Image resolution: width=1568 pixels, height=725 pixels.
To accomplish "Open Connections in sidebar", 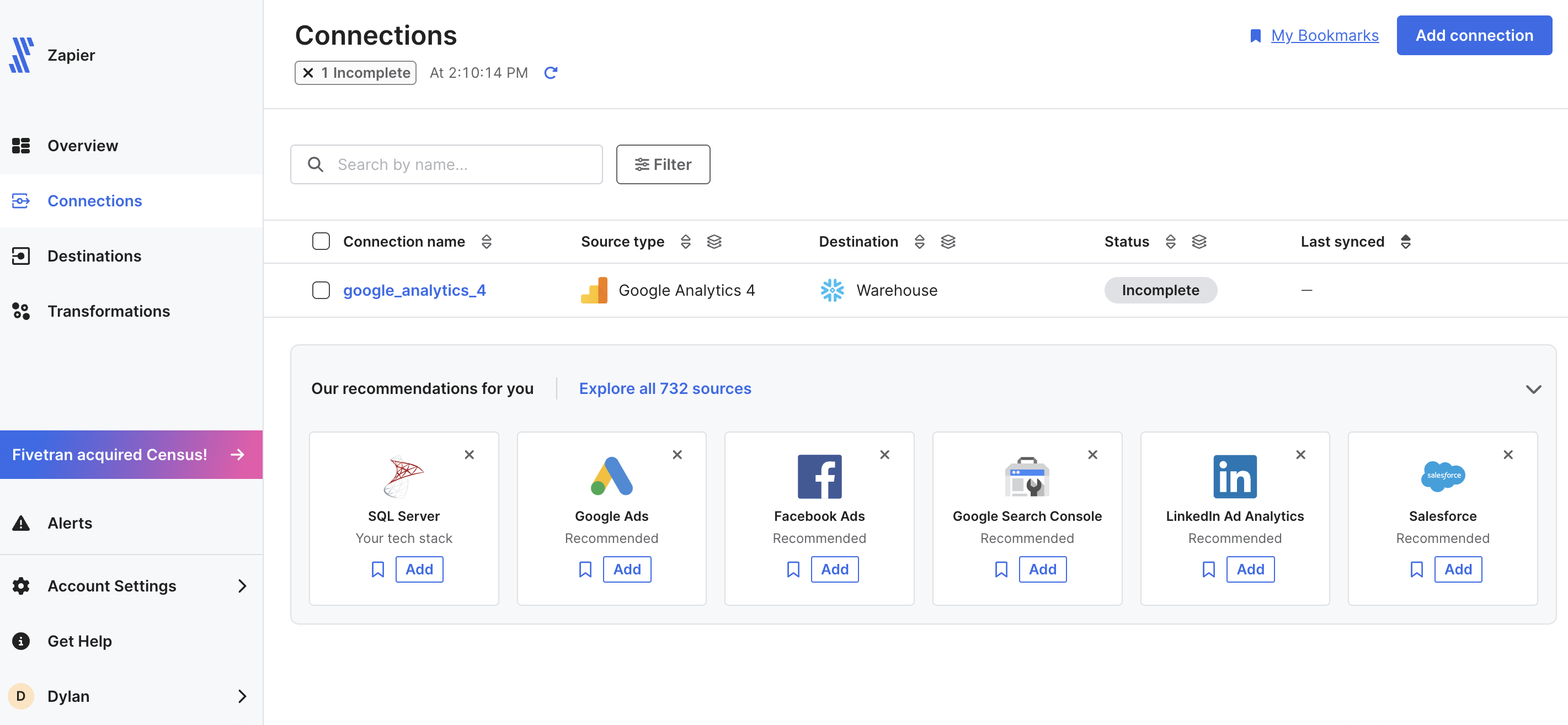I will (131, 201).
